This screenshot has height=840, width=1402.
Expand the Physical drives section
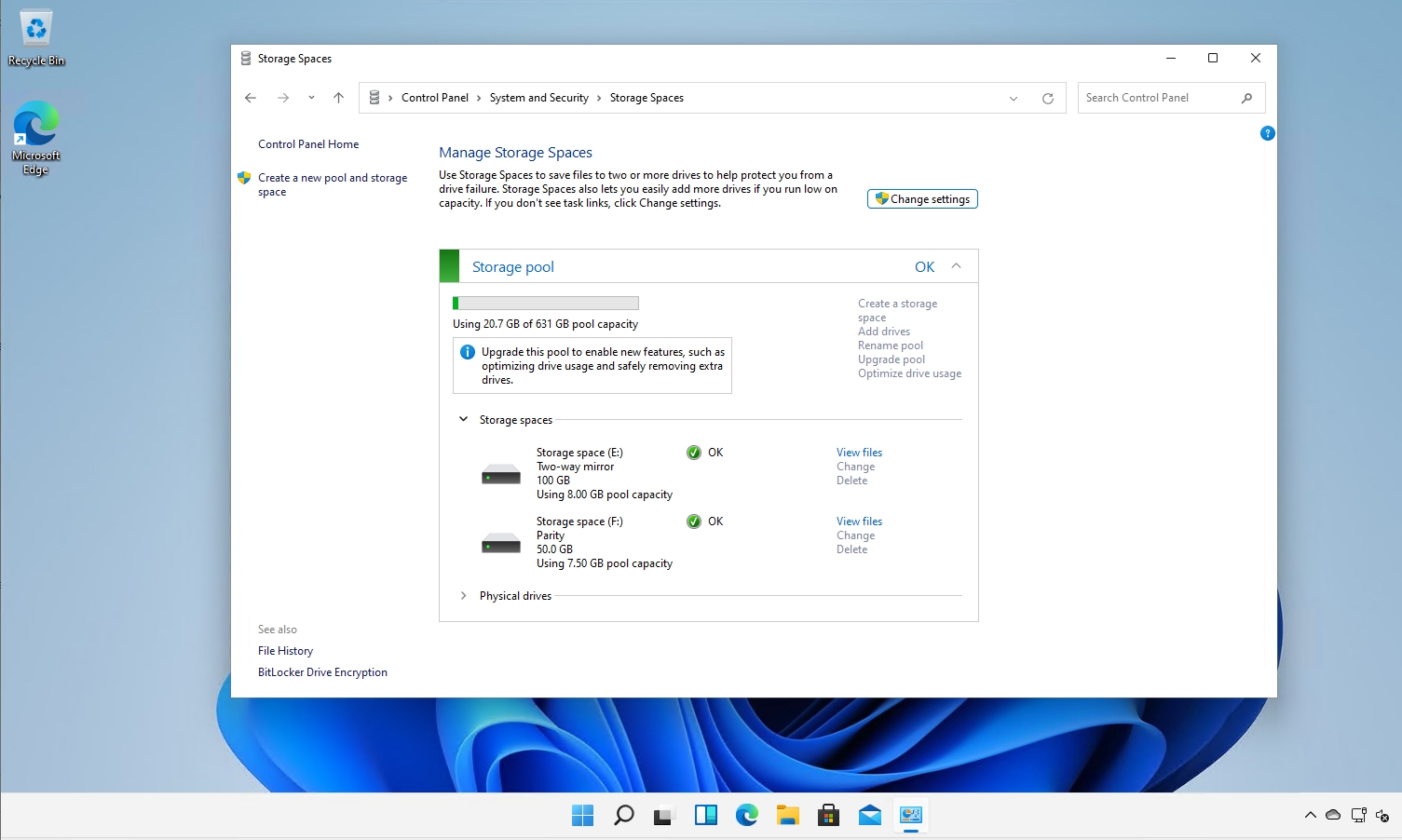click(463, 595)
